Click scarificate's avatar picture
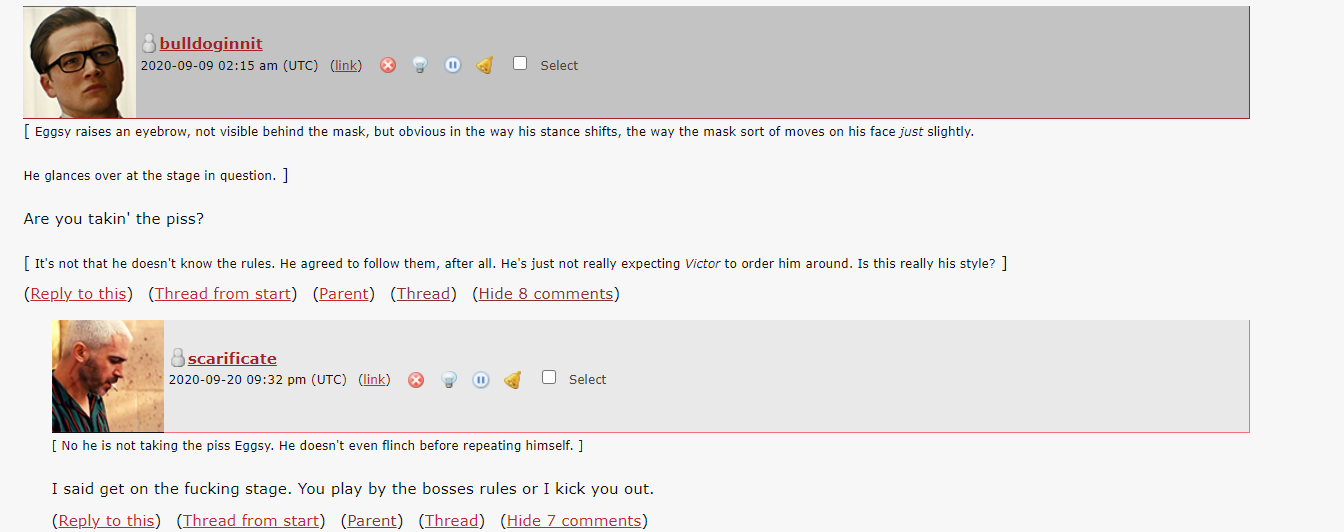 108,376
